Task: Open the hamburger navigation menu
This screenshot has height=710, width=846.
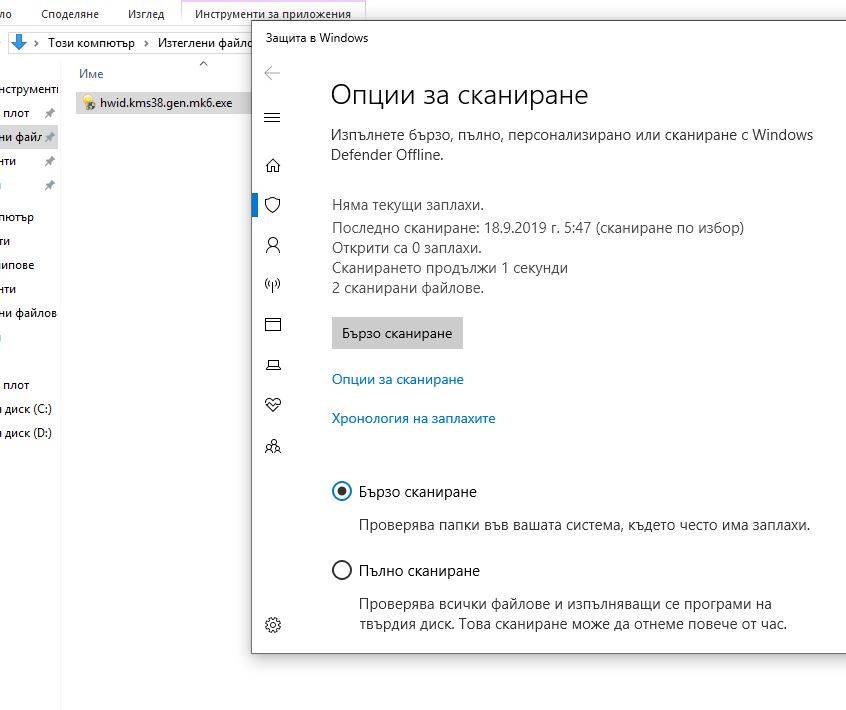Action: pos(272,117)
